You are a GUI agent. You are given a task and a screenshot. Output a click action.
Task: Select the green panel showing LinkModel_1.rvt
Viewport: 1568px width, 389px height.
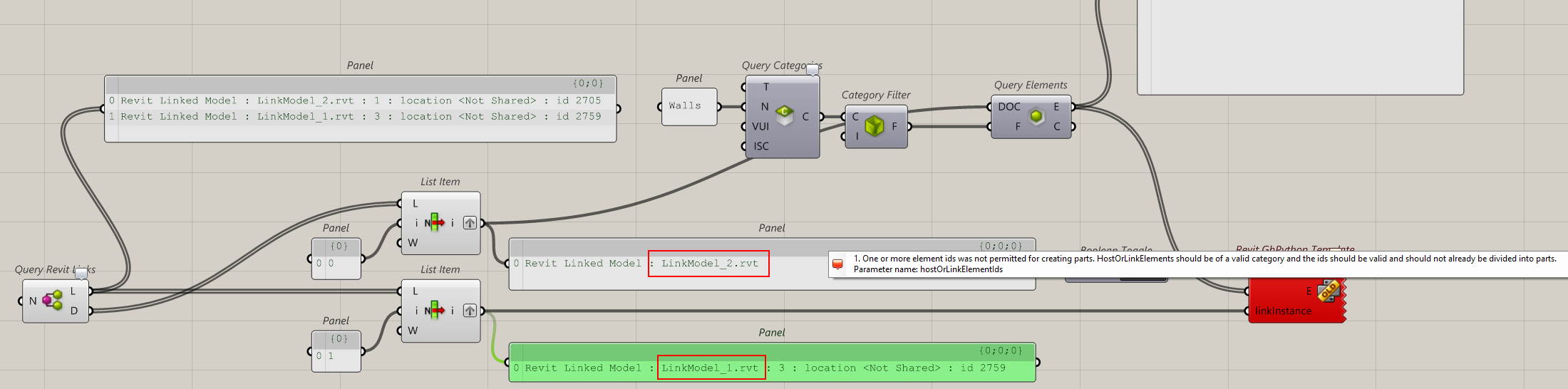[772, 362]
